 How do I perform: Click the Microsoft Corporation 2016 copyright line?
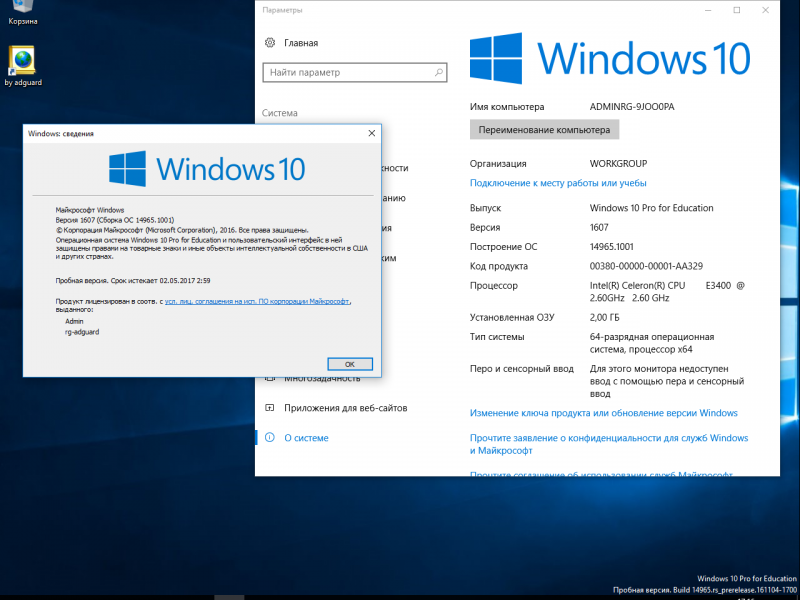[x=182, y=230]
